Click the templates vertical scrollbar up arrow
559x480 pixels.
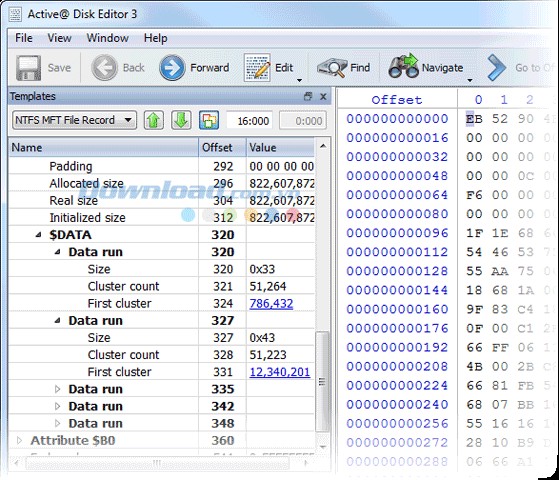(323, 145)
